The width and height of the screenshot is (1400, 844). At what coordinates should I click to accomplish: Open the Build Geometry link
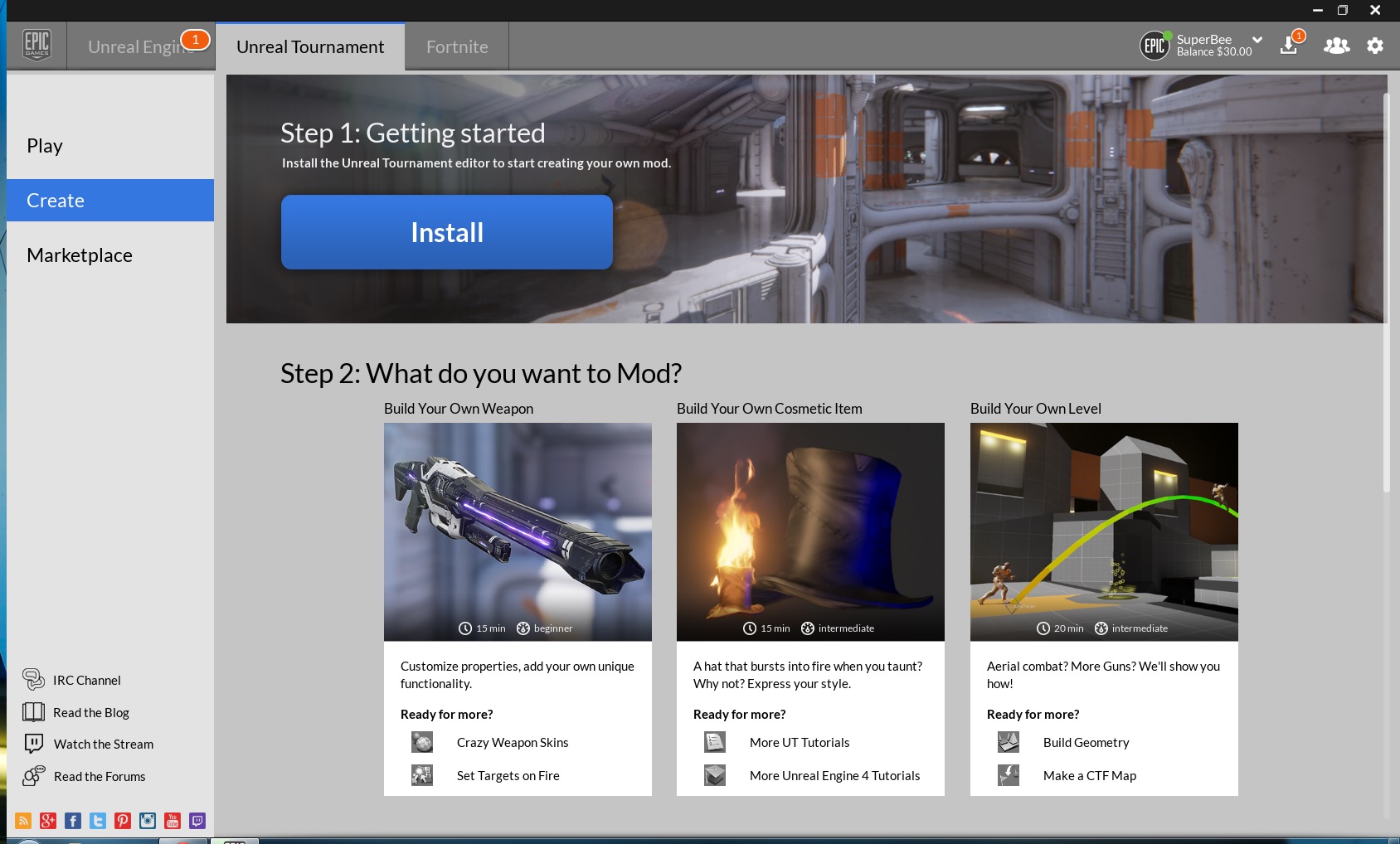click(x=1086, y=743)
